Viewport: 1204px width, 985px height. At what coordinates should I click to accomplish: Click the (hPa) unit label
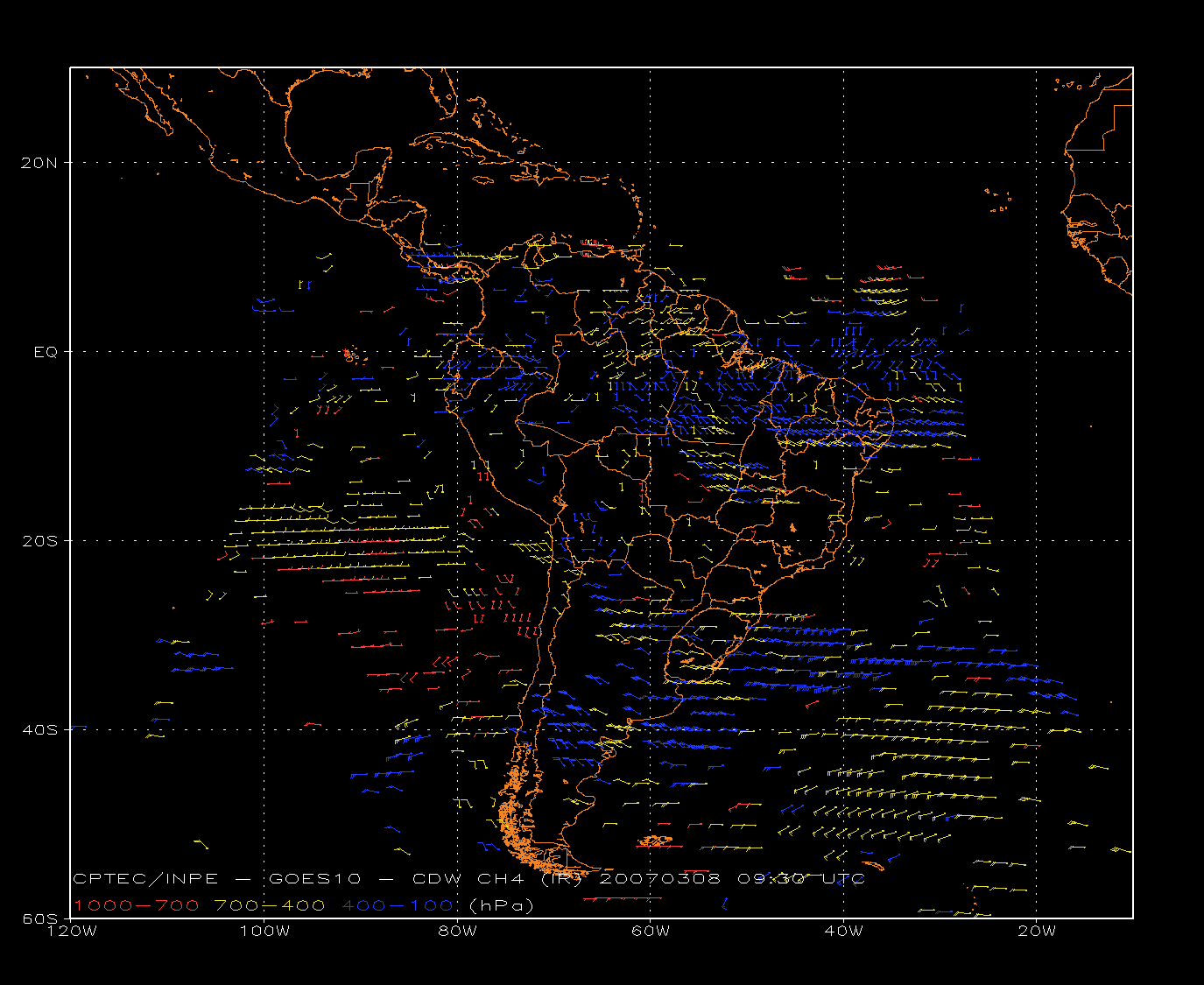point(502,906)
